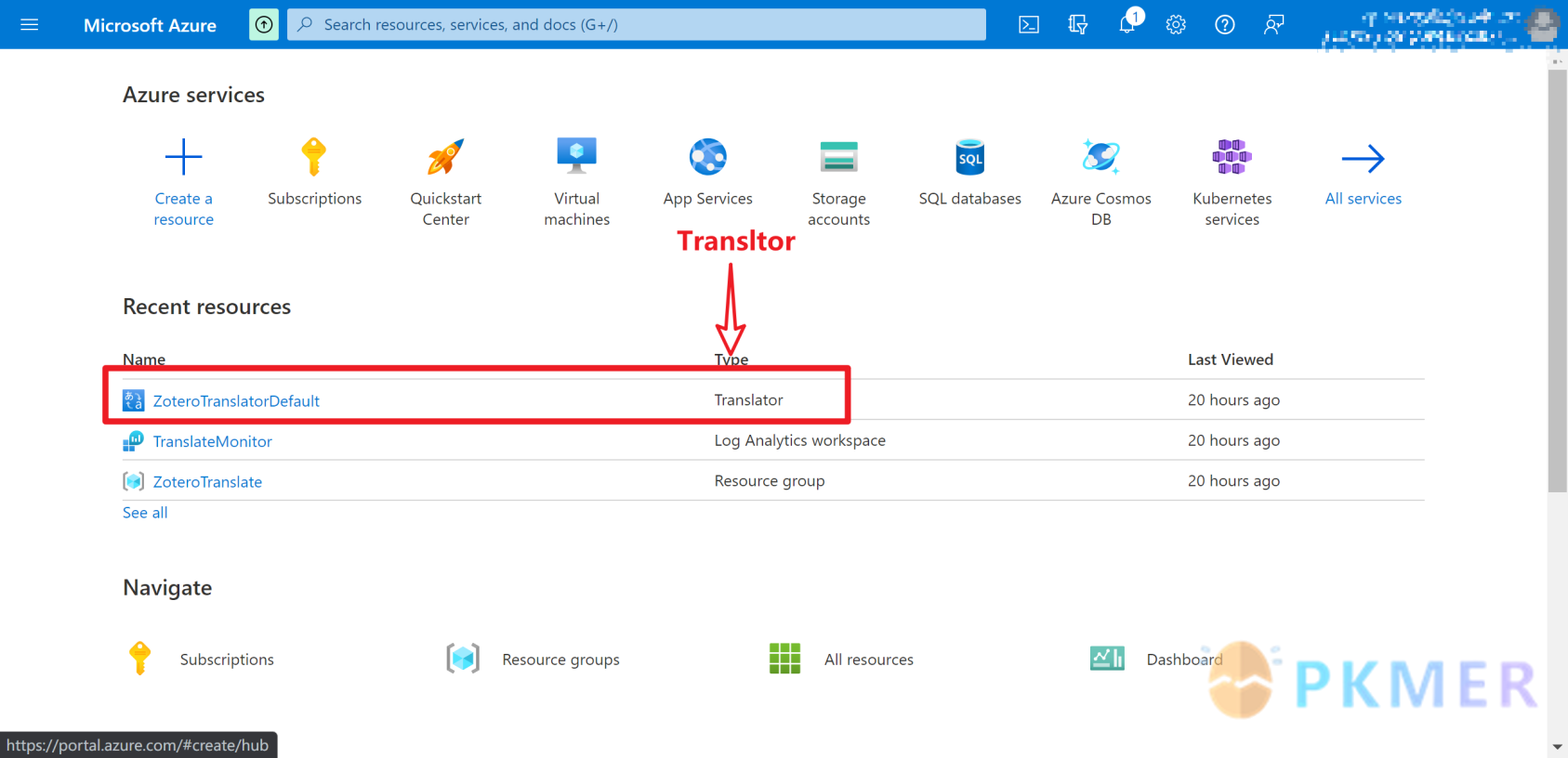The height and width of the screenshot is (758, 1568).
Task: Click 20 hours ago in ZoteroTranslatorDefault row
Action: [x=1233, y=400]
